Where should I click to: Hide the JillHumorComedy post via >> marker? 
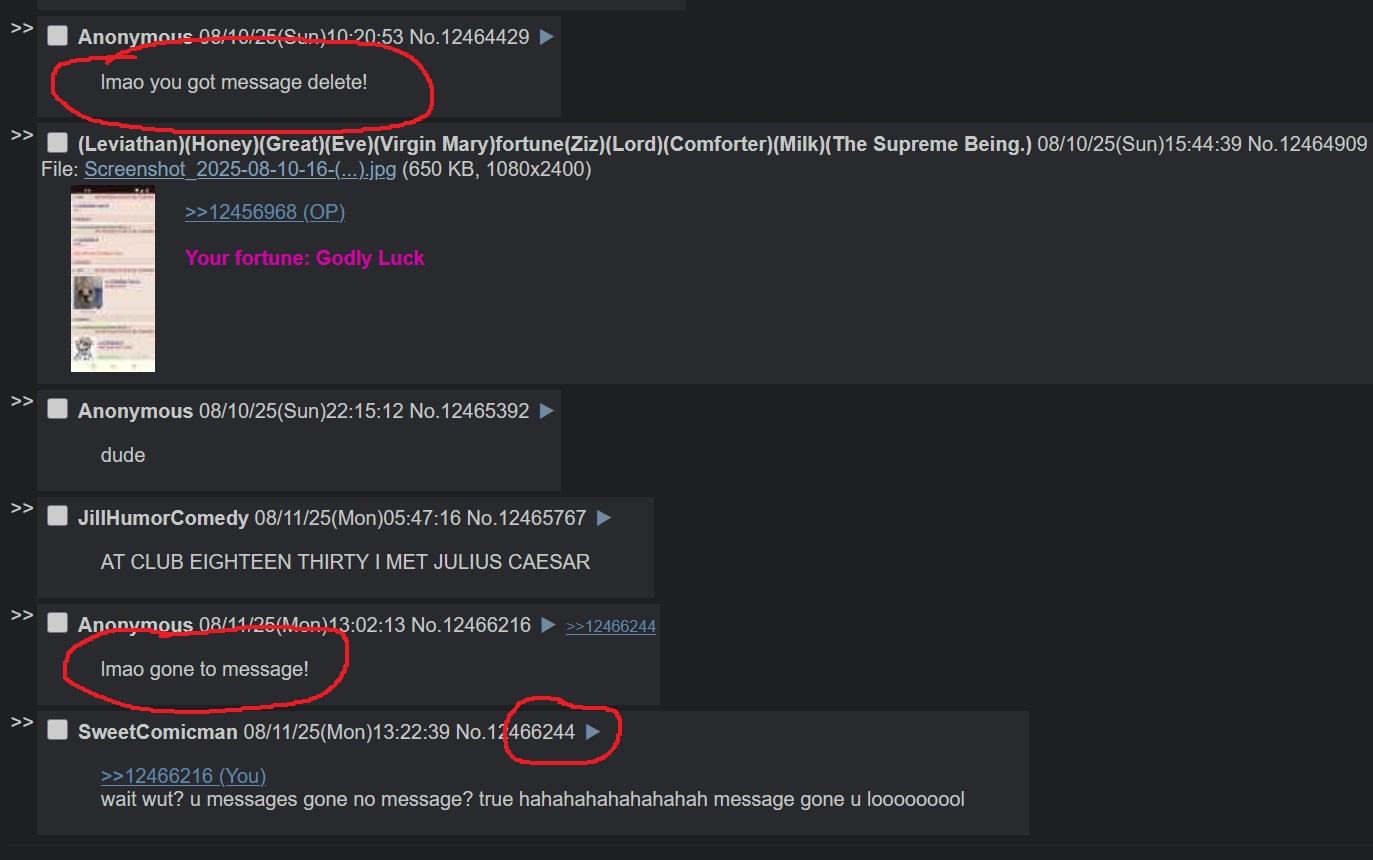(22, 509)
